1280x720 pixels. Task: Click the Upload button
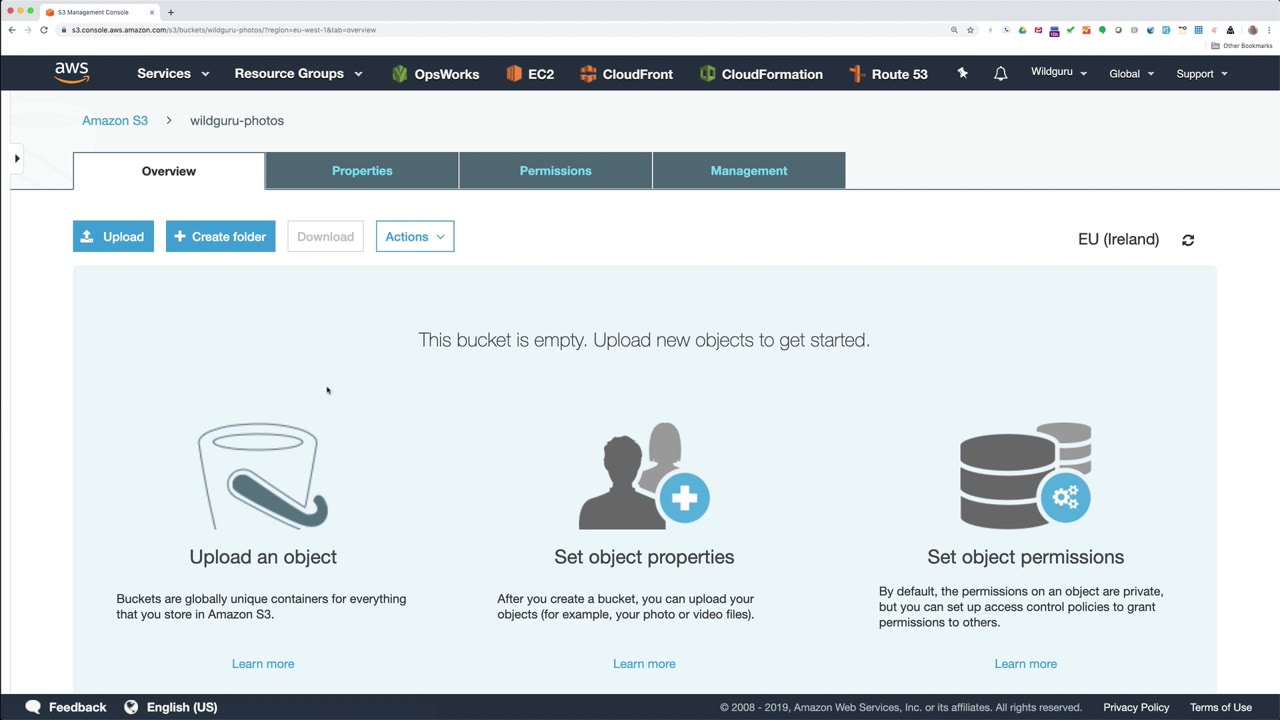113,237
